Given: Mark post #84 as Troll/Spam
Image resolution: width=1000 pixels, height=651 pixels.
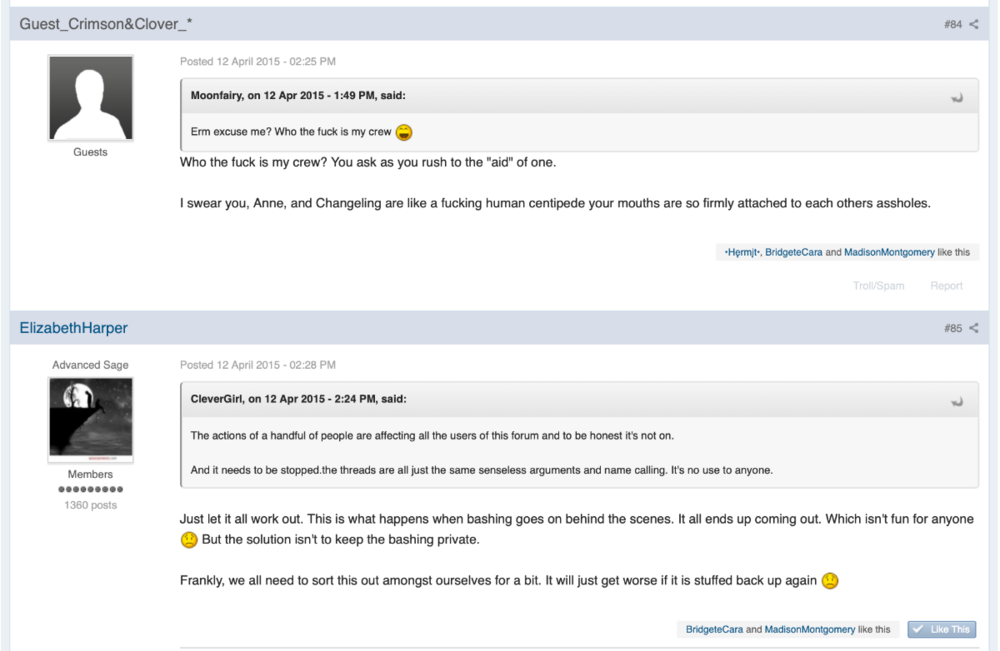Looking at the screenshot, I should coord(878,286).
